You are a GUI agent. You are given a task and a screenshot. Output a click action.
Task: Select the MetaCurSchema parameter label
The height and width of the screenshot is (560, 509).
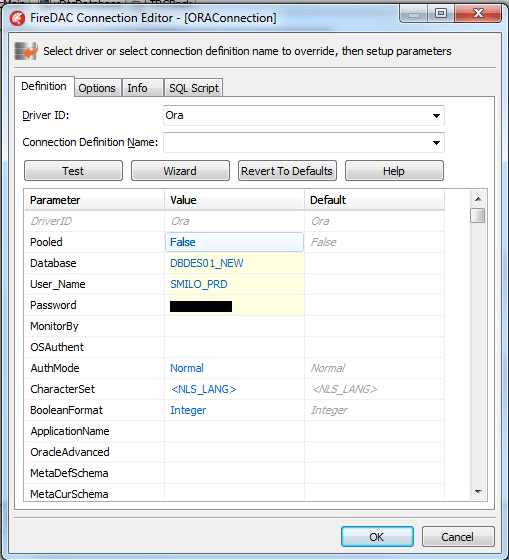pos(69,494)
